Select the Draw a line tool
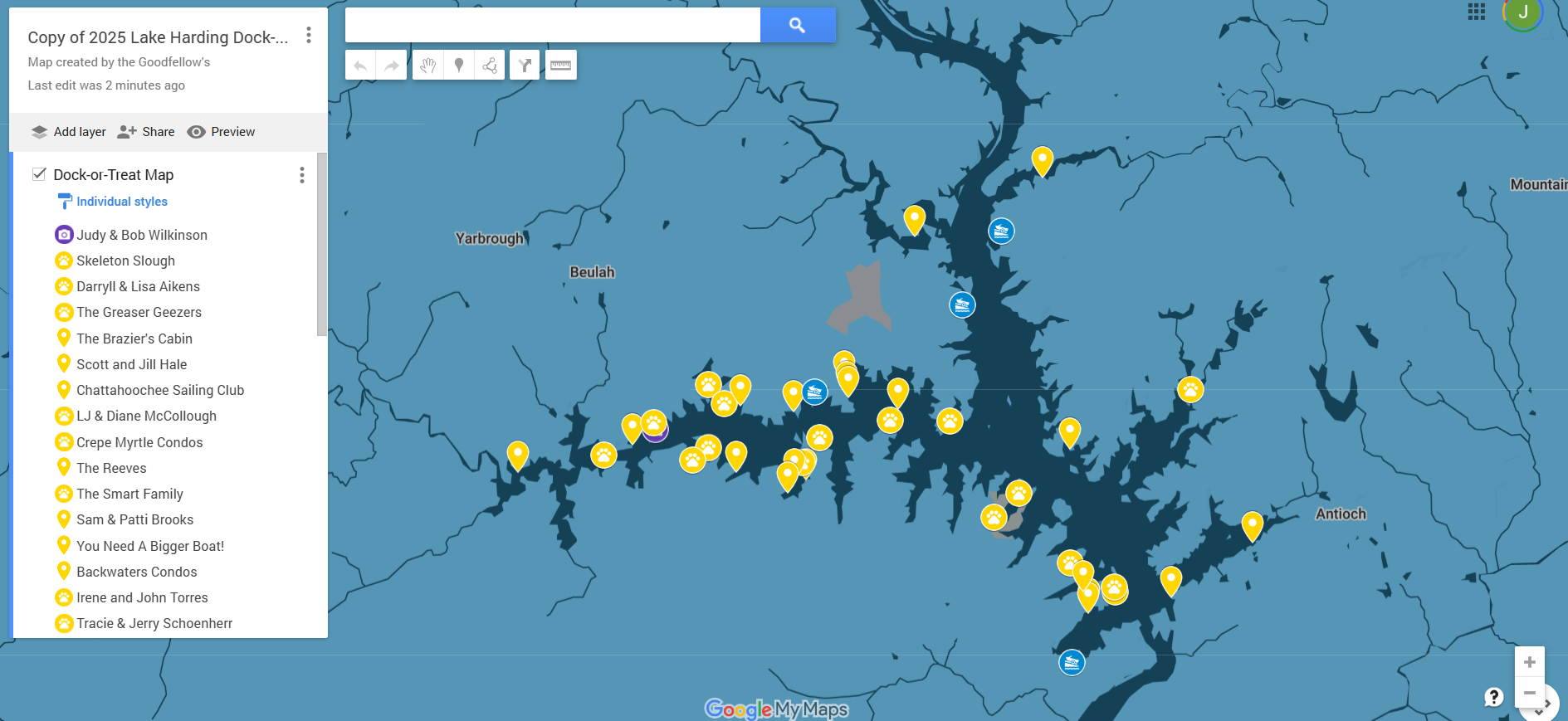The height and width of the screenshot is (721, 1568). [x=490, y=66]
